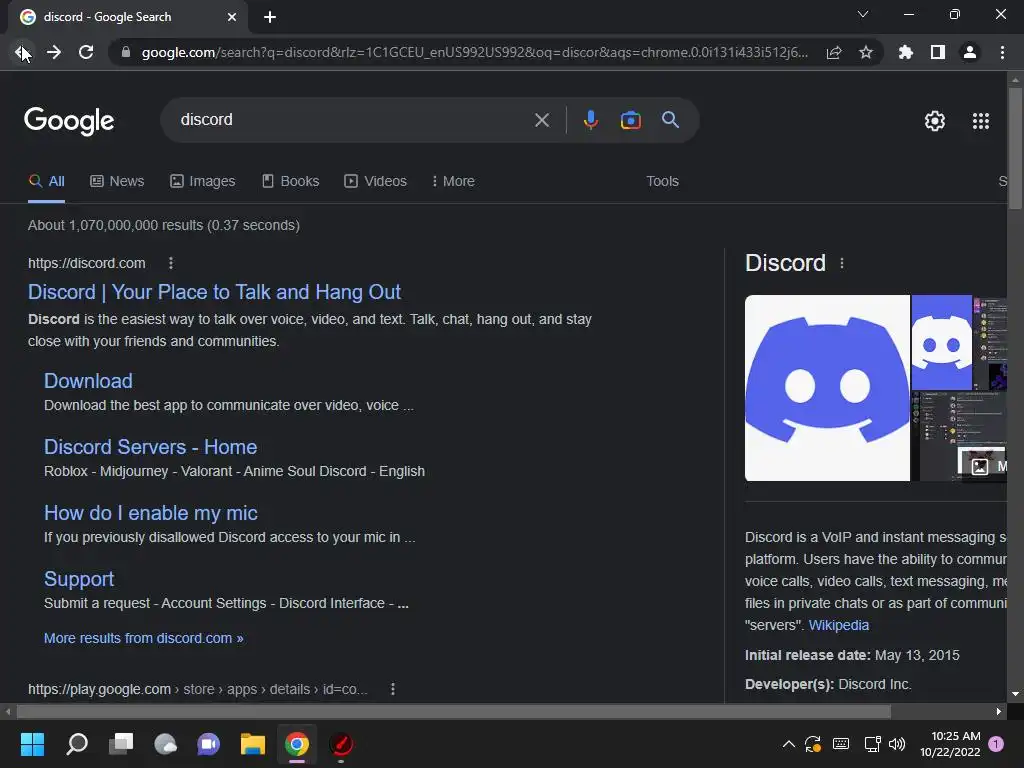Image resolution: width=1024 pixels, height=768 pixels.
Task: Open the Wikipedia source link
Action: point(839,625)
